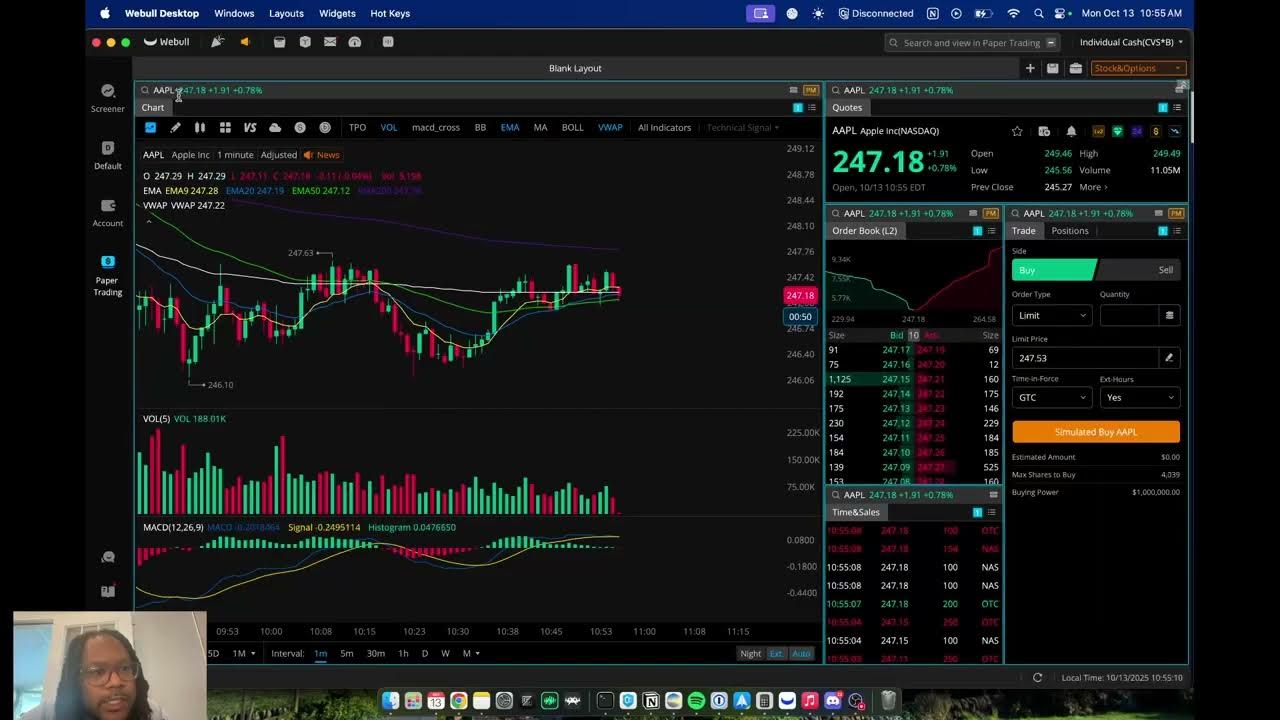Viewport: 1280px width, 720px height.
Task: Toggle VWAP indicator on the chart
Action: (611, 127)
